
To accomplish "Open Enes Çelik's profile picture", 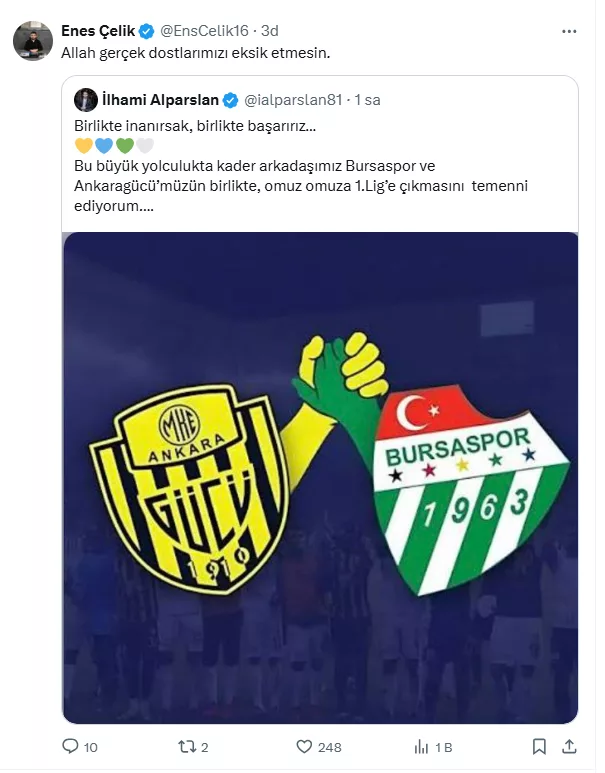I will click(33, 41).
